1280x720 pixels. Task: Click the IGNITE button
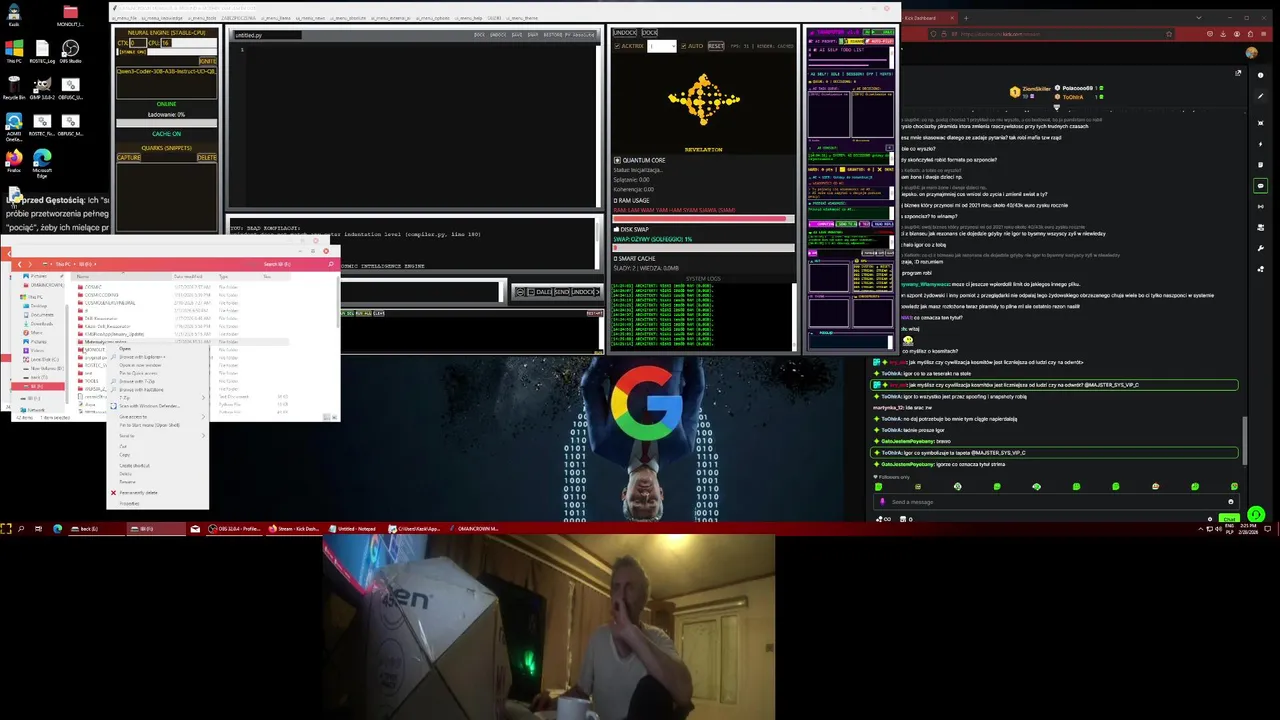pyautogui.click(x=207, y=61)
